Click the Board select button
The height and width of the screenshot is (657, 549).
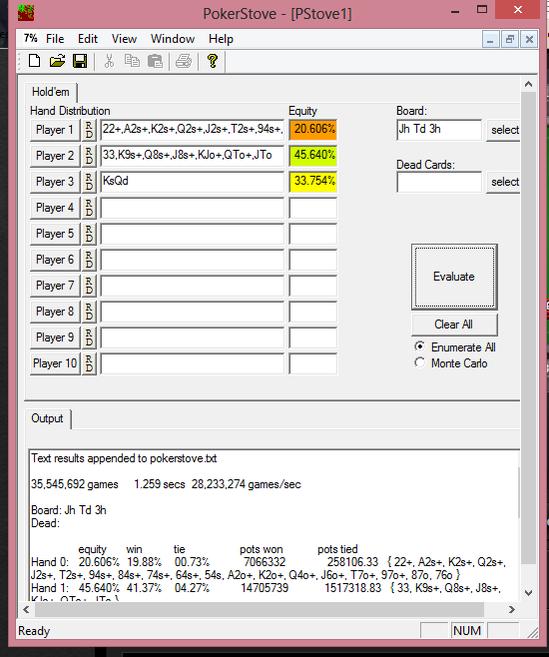[504, 130]
